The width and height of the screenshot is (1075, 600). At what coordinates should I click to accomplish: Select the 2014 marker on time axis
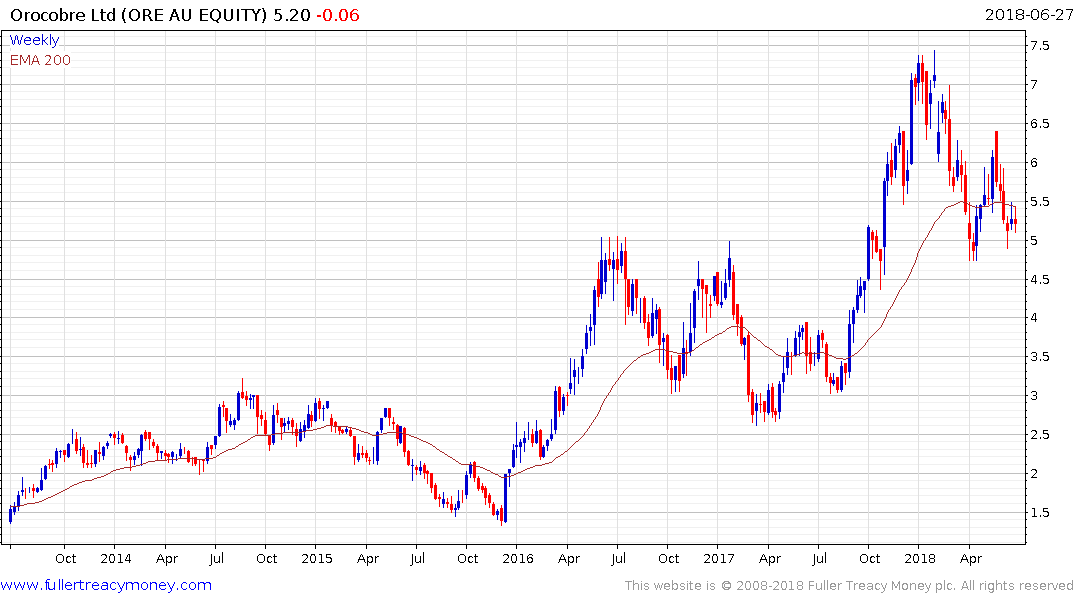[x=115, y=559]
